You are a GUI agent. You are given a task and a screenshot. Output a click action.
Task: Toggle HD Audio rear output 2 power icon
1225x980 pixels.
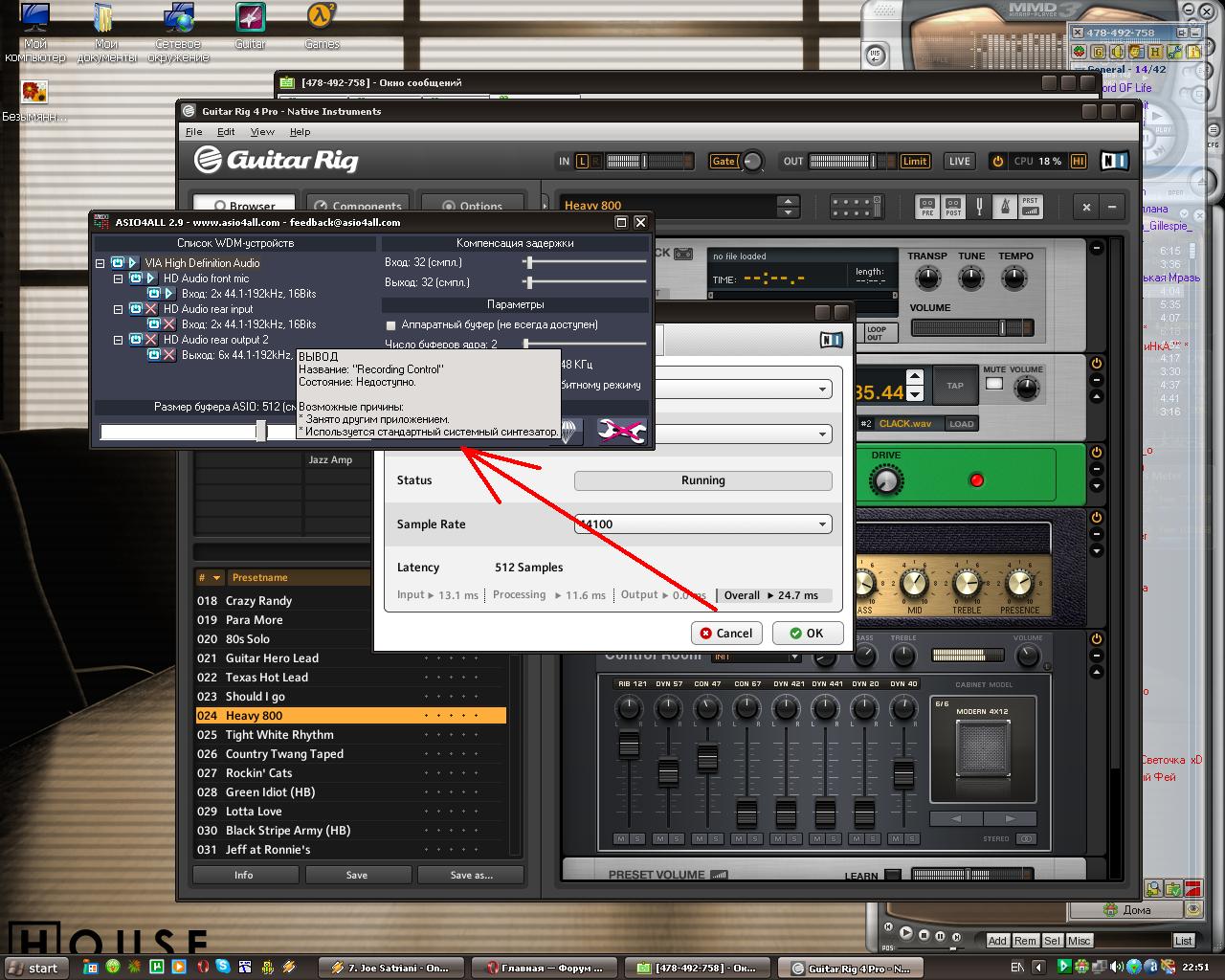click(136, 340)
